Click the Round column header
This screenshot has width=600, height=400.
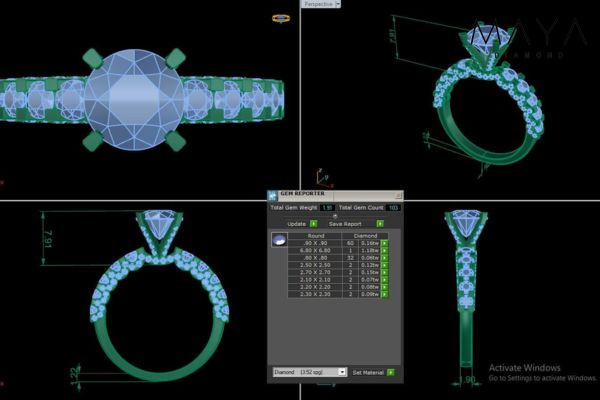(x=315, y=235)
